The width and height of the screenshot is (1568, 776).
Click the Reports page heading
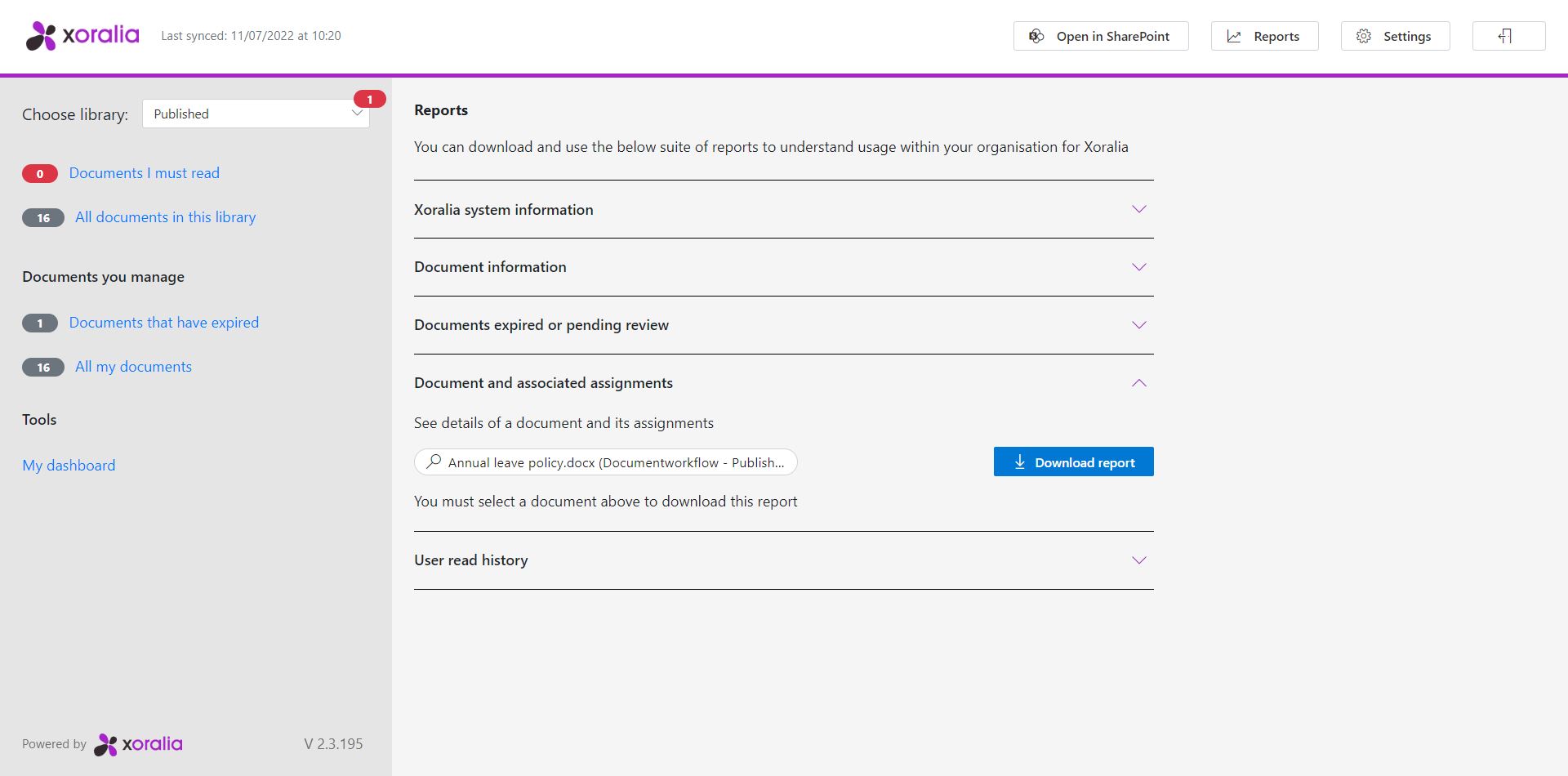point(441,110)
